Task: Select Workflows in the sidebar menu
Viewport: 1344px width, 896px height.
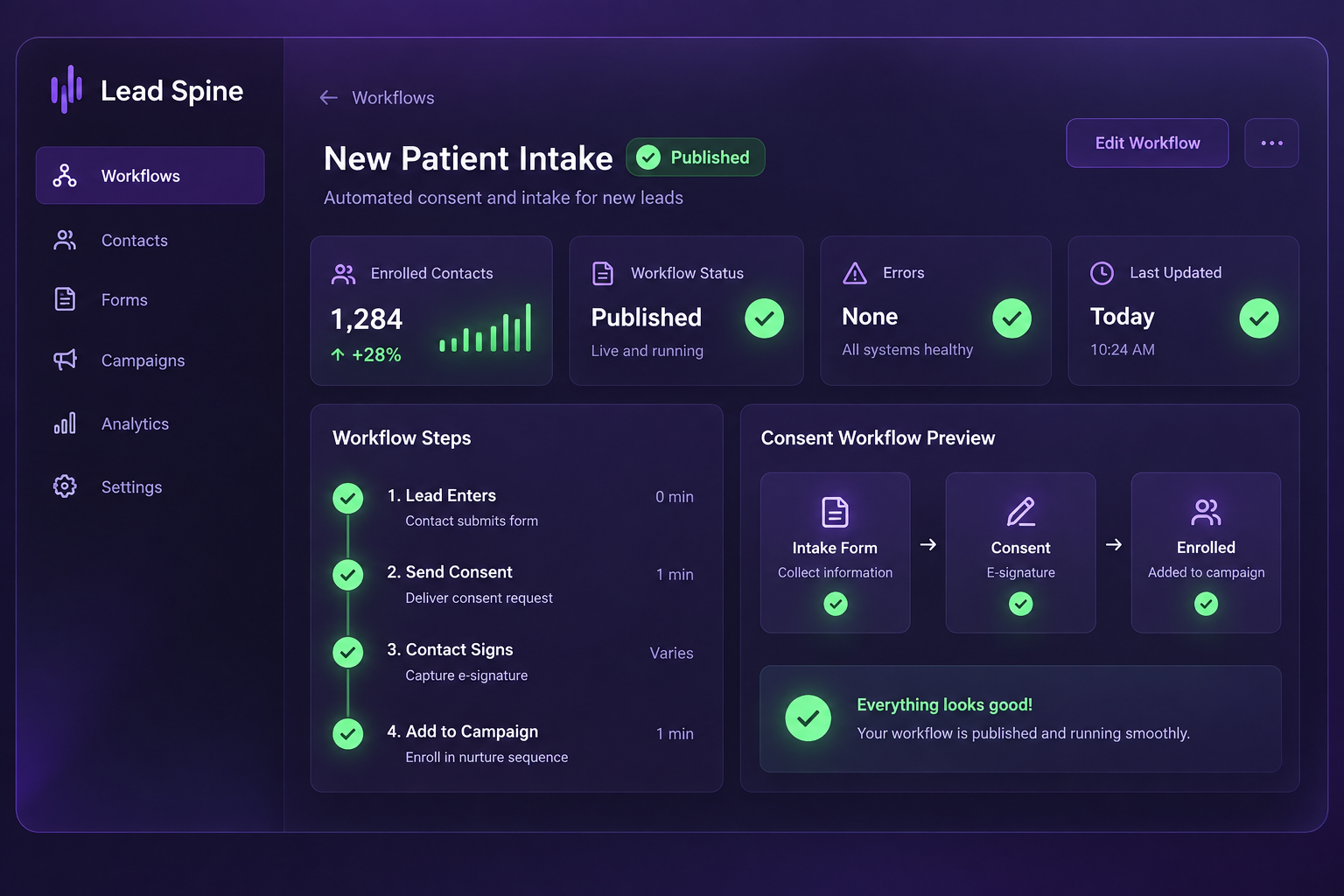Action: (150, 175)
